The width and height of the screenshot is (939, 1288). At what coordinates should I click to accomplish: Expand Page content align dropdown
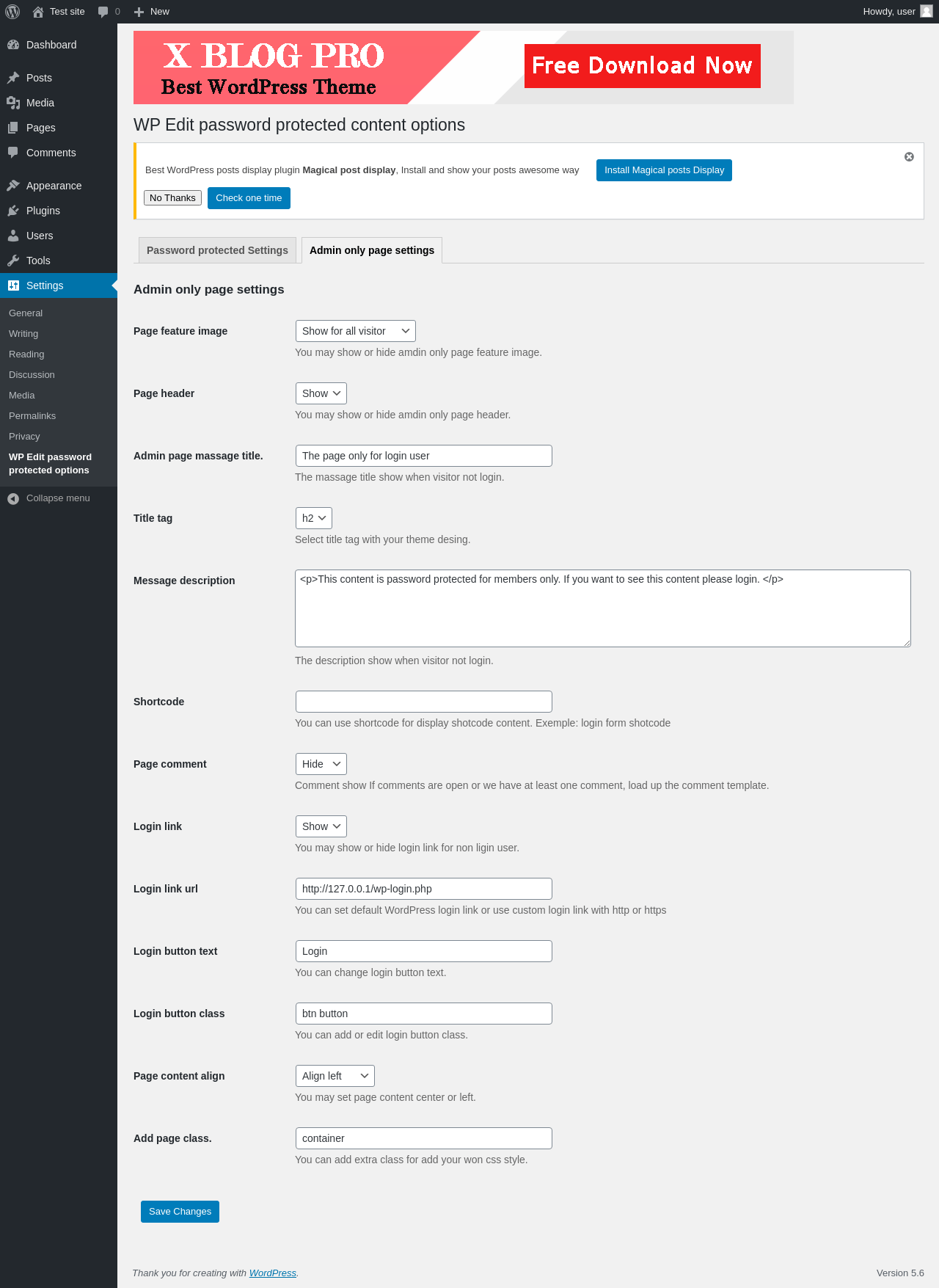pyautogui.click(x=335, y=1076)
